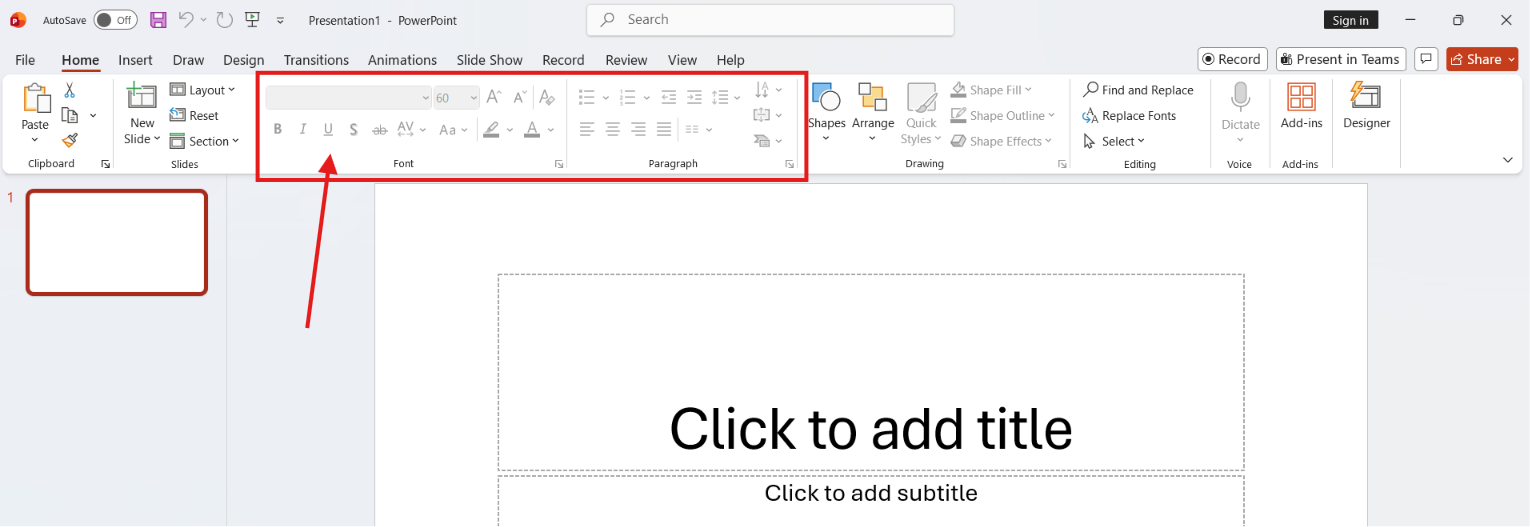Image resolution: width=1530 pixels, height=527 pixels.
Task: Click the Paste clipboard icon
Action: (x=35, y=100)
